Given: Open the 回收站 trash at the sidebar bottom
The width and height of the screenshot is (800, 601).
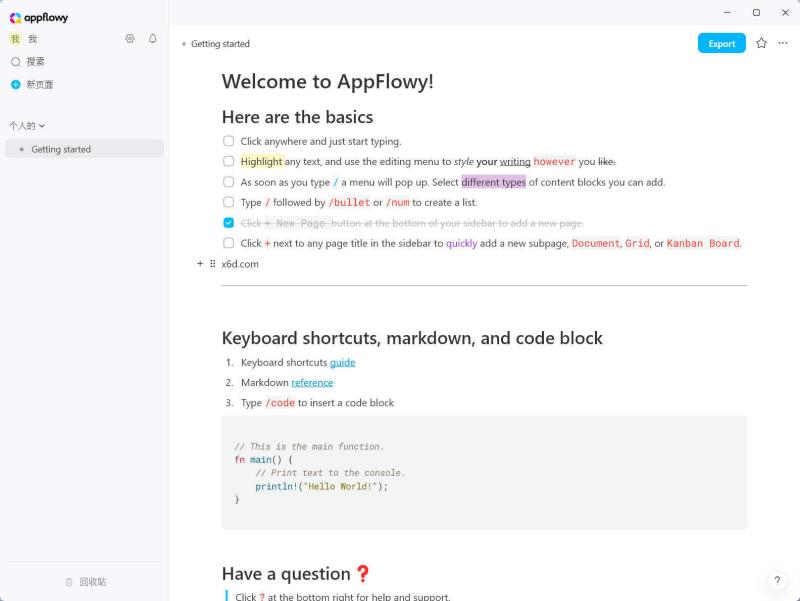Looking at the screenshot, I should coord(85,581).
